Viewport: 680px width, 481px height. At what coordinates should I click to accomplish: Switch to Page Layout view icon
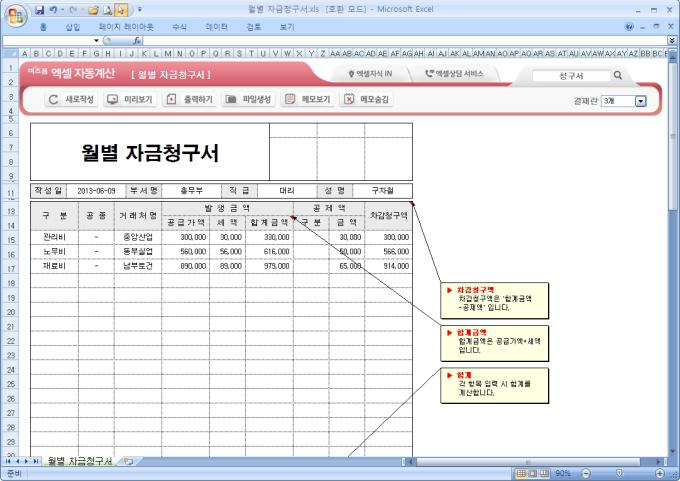533,473
